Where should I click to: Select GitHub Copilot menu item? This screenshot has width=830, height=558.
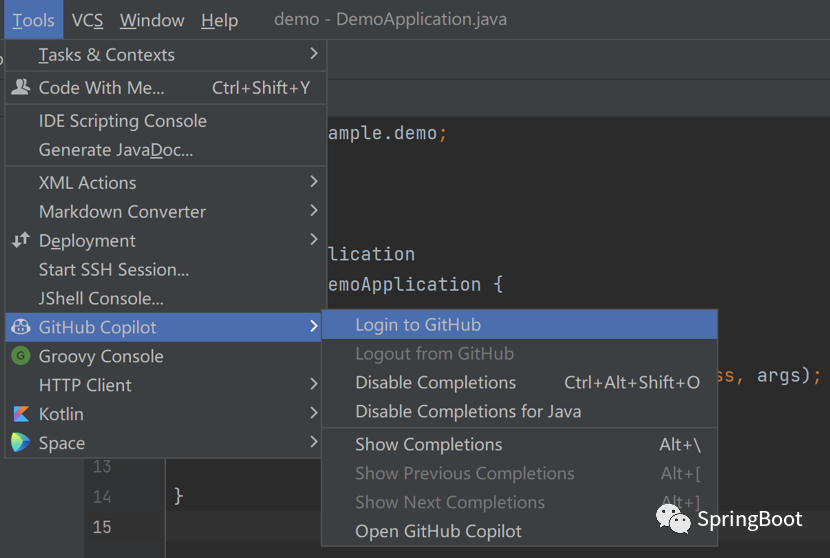point(163,327)
